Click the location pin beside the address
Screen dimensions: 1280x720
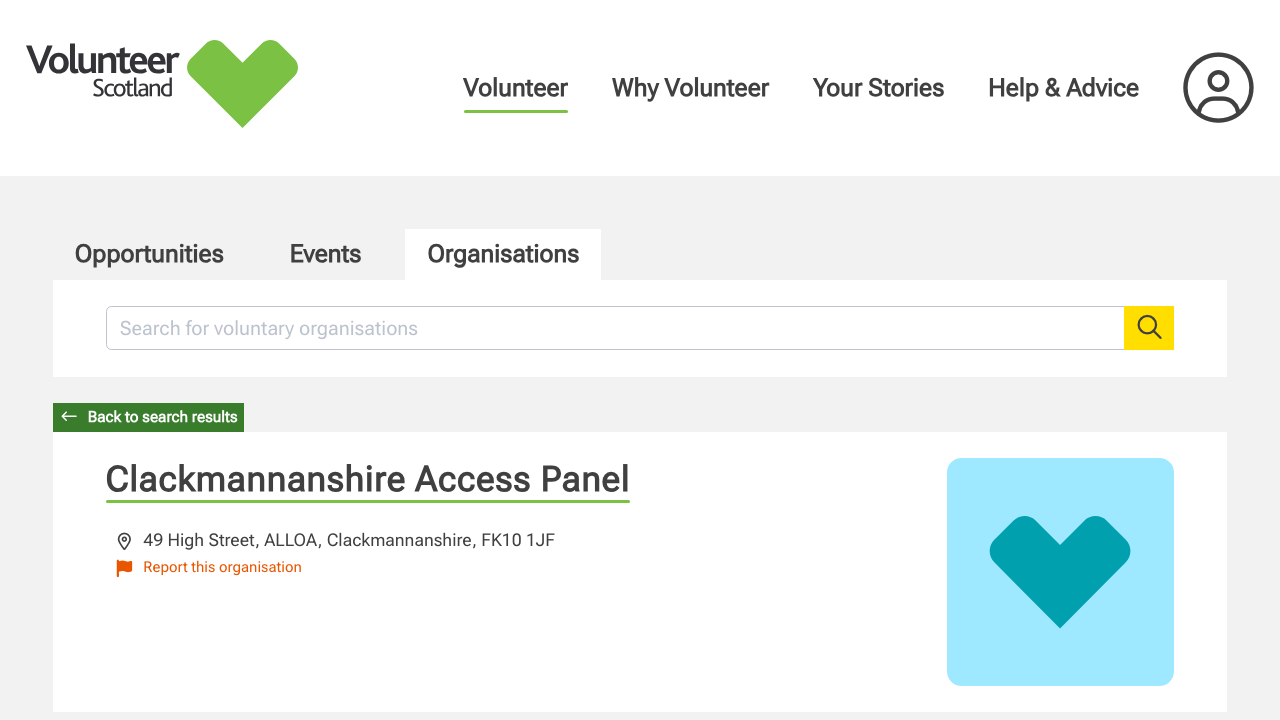[124, 540]
